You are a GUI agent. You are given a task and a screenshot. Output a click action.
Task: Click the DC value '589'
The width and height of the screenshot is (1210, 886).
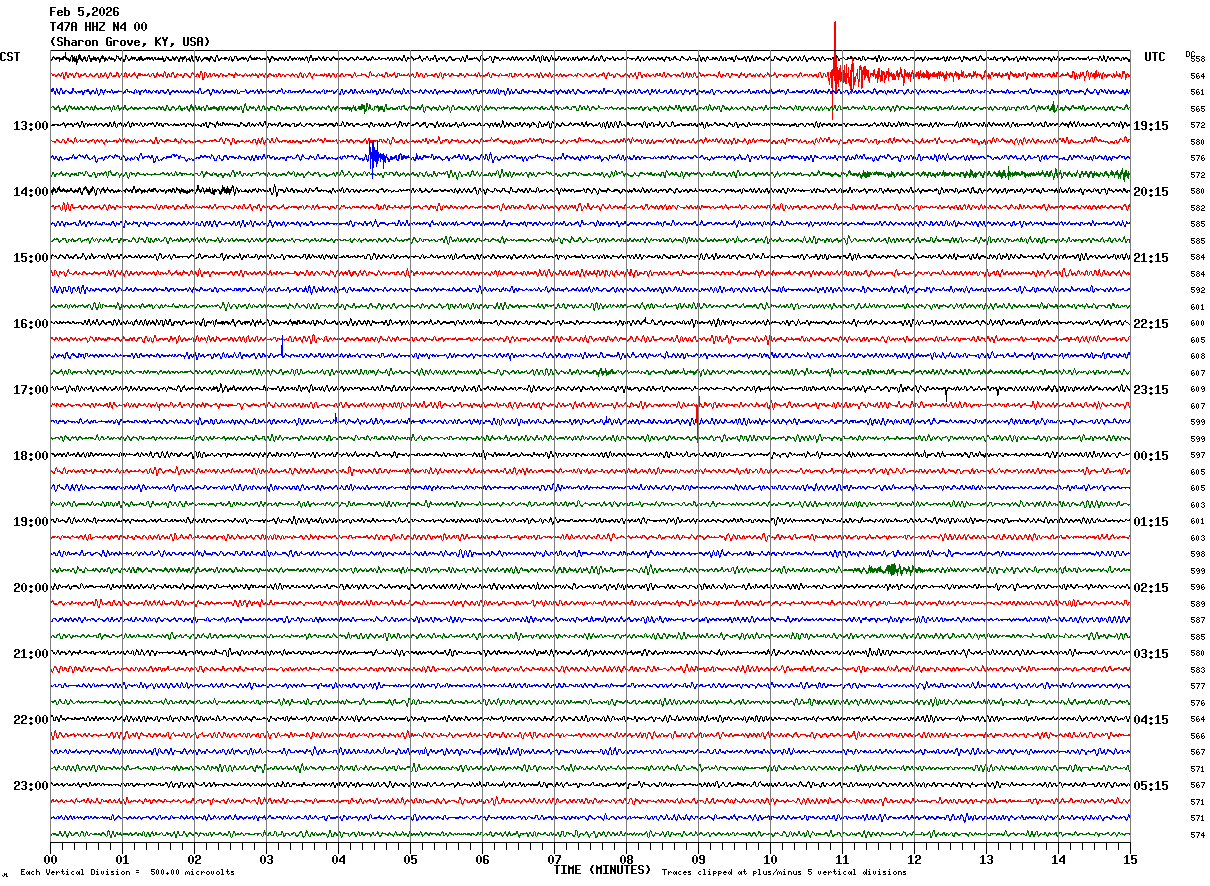point(1197,604)
